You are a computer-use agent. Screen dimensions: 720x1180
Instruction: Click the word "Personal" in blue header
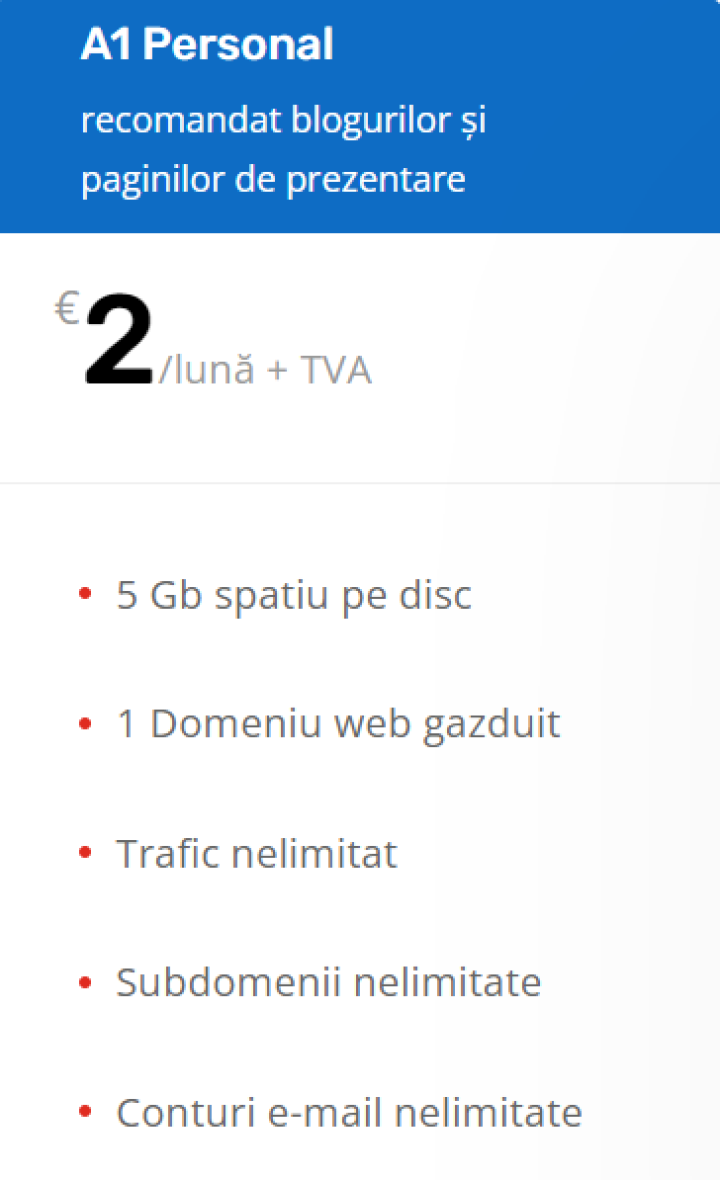coord(238,44)
